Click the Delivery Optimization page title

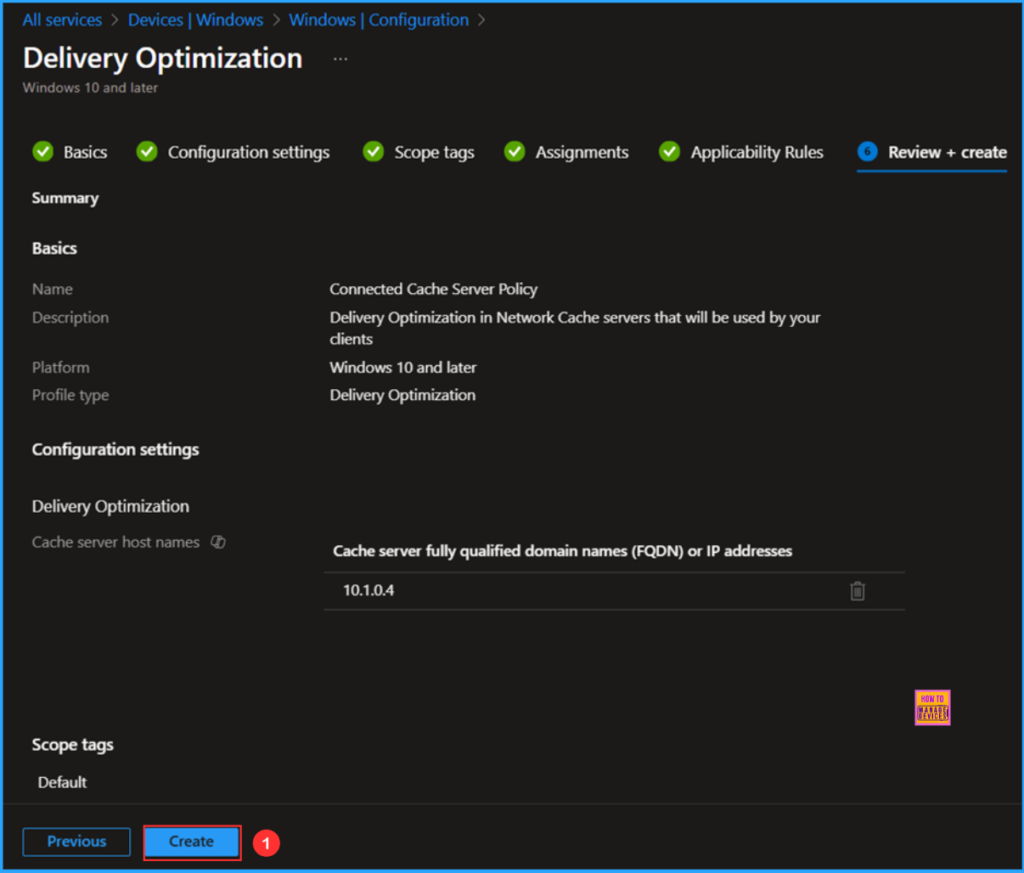pyautogui.click(x=163, y=58)
